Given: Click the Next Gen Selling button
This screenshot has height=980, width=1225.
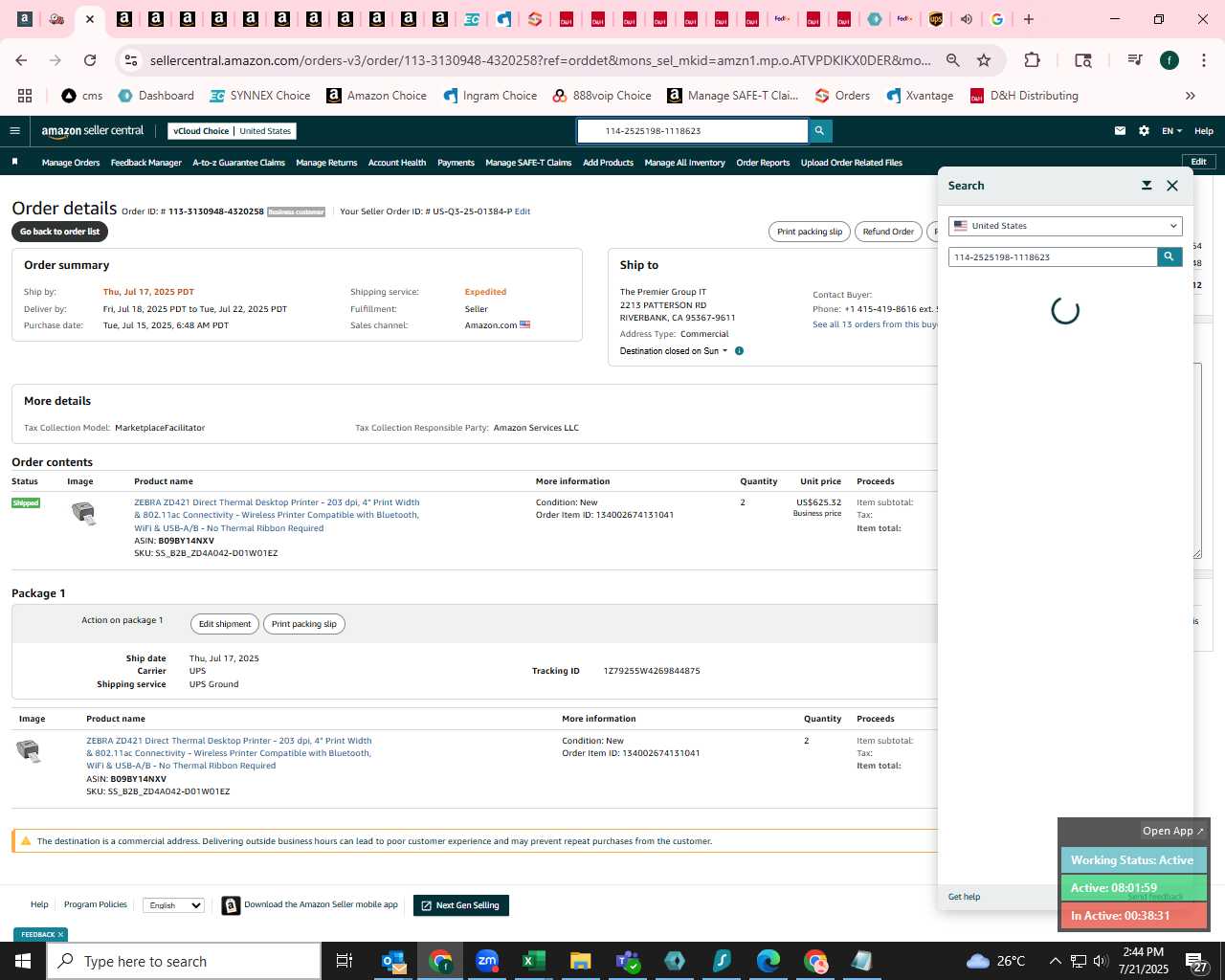Looking at the screenshot, I should (x=461, y=905).
